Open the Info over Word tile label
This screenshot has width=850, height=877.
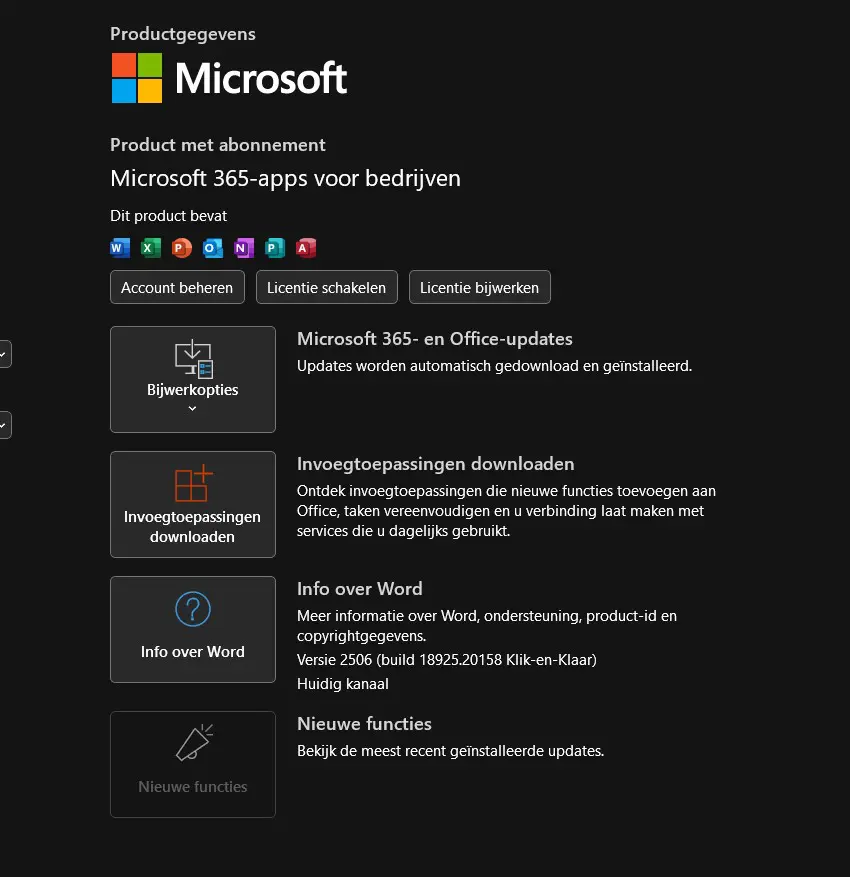pos(192,652)
